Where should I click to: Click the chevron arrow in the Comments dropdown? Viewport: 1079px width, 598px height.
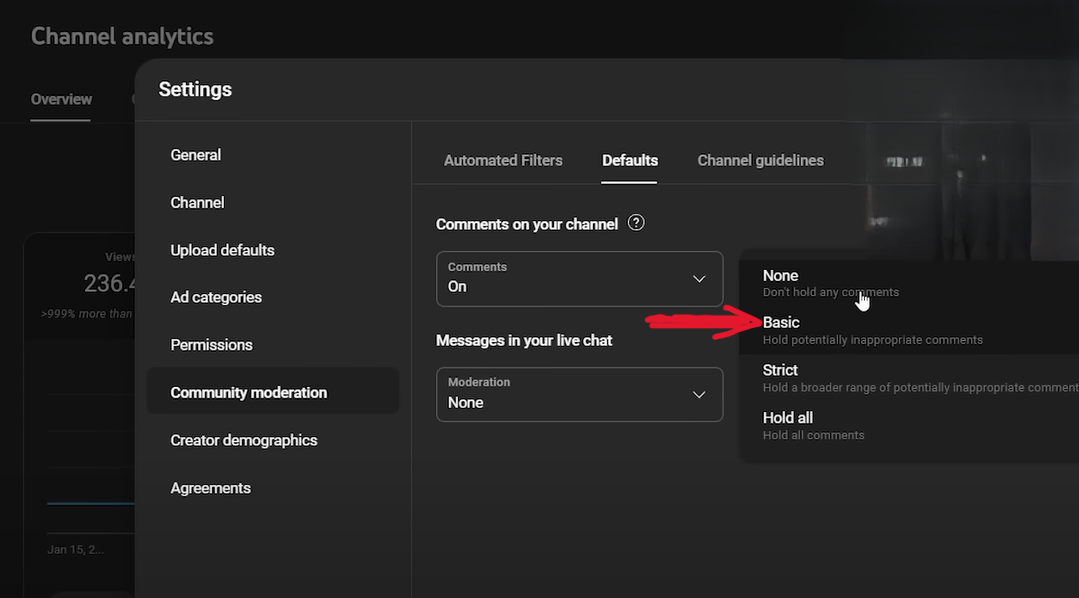[699, 279]
